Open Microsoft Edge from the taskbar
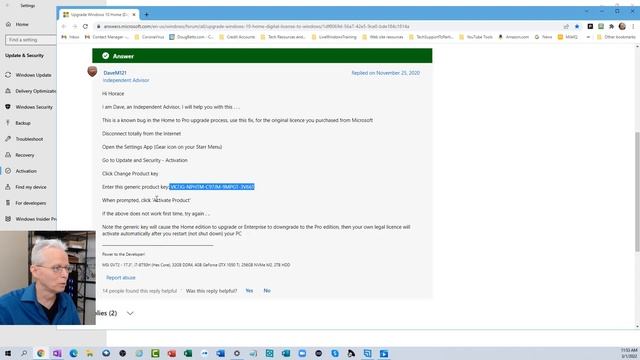The image size is (640, 360). 73,353
